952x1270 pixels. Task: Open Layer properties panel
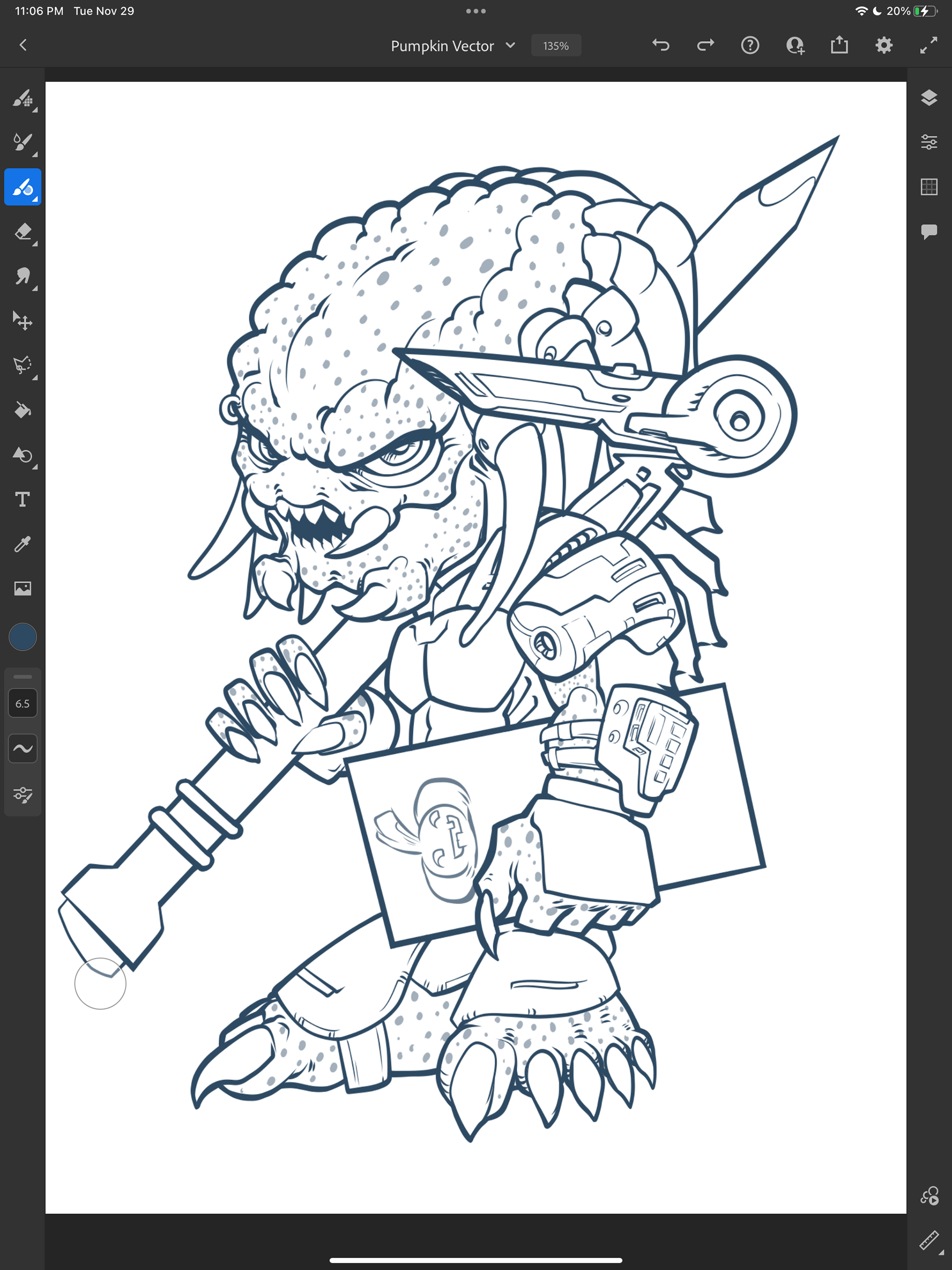pyautogui.click(x=929, y=142)
